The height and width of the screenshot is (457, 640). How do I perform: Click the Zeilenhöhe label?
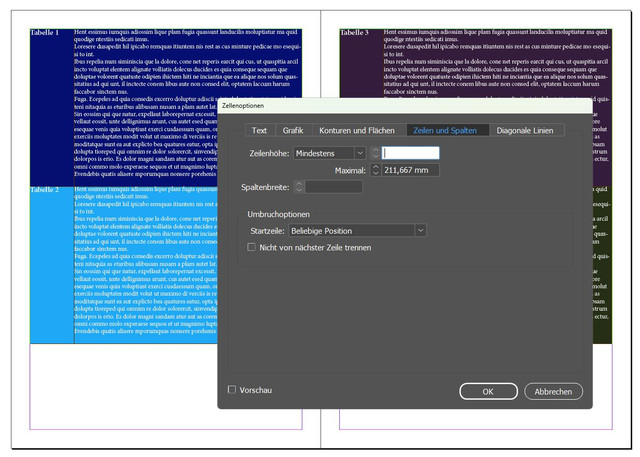pos(269,153)
